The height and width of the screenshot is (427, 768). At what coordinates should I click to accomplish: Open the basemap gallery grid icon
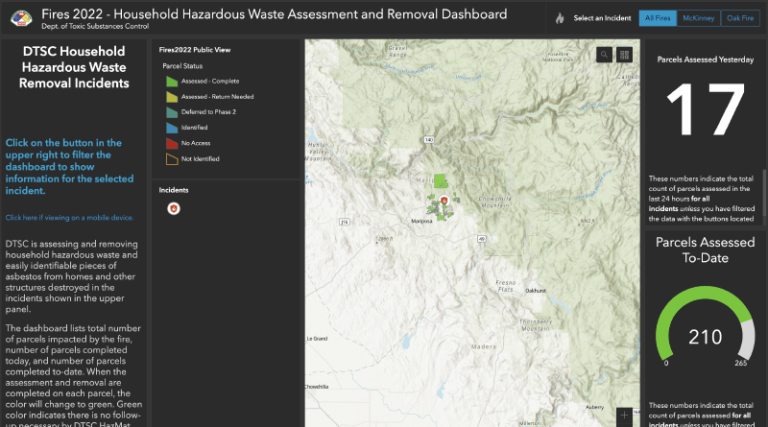625,55
